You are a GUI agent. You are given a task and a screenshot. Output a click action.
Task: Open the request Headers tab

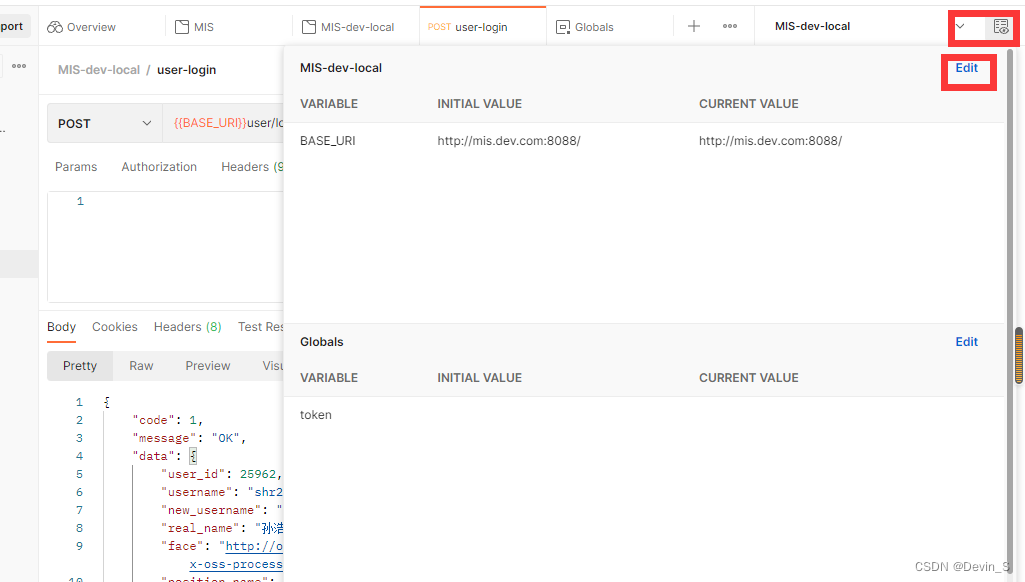(x=252, y=167)
